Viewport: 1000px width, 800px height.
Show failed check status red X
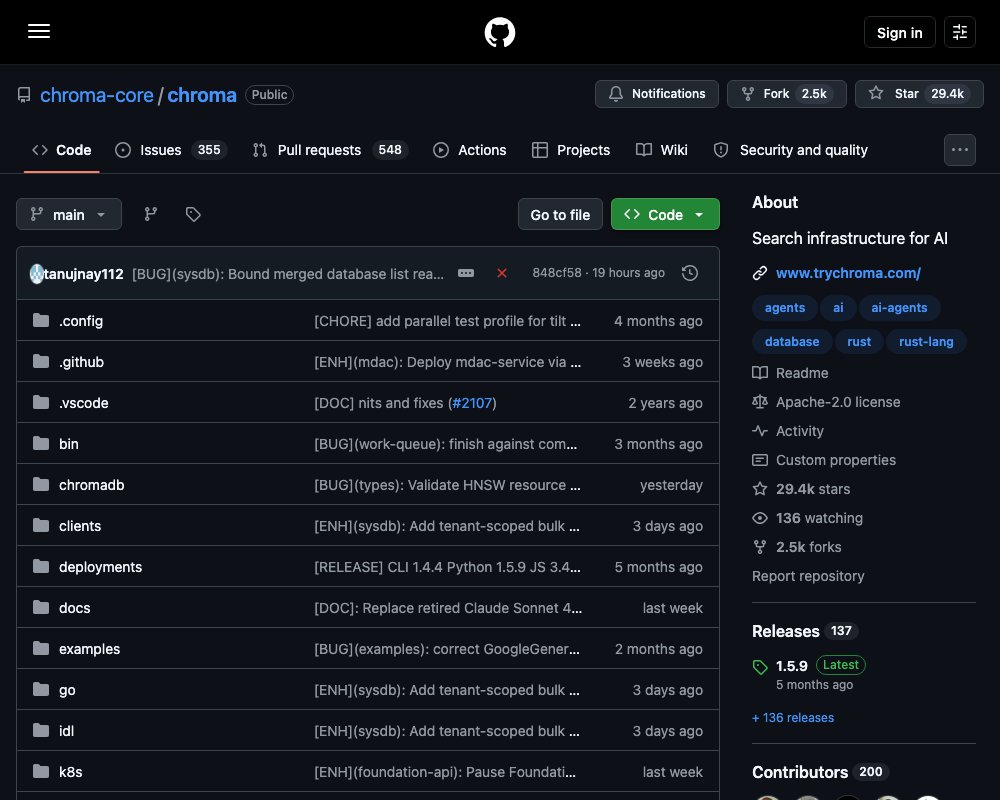(502, 273)
